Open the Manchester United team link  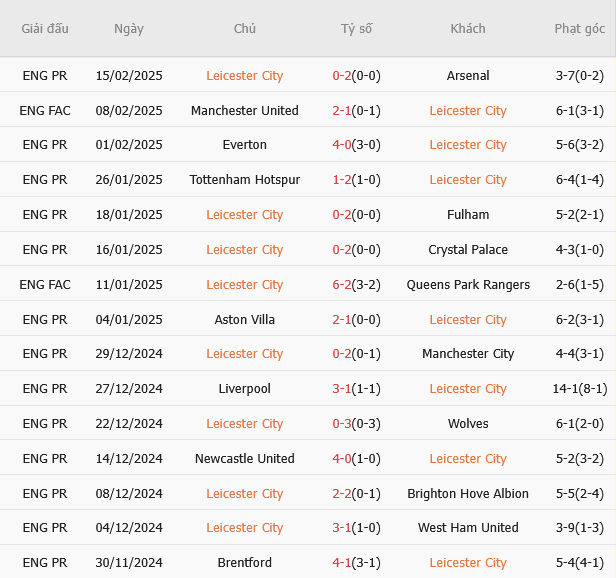[x=245, y=111]
